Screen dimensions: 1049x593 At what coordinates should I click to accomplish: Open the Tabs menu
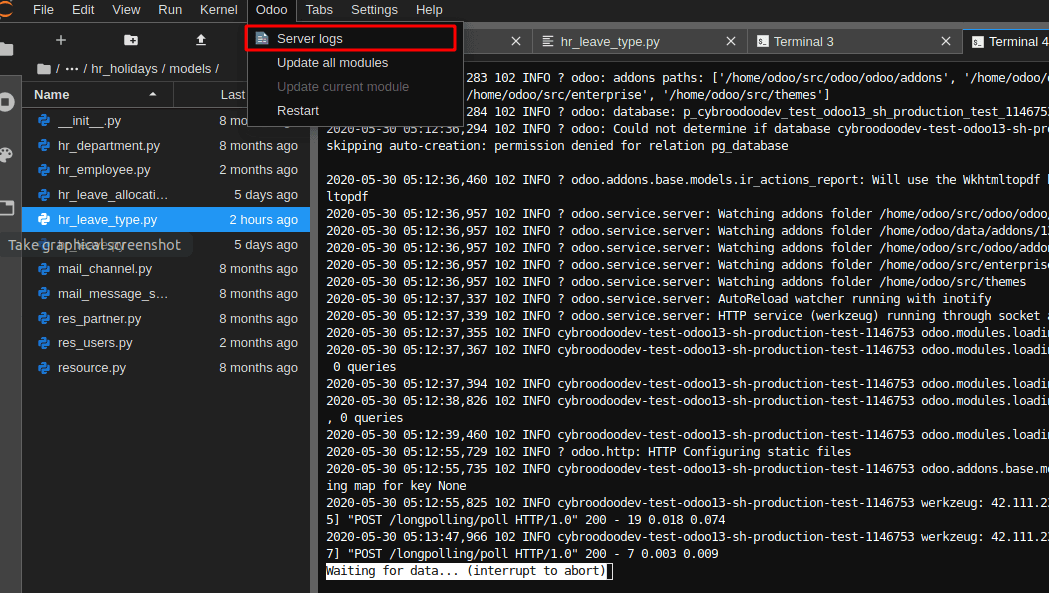pos(319,10)
